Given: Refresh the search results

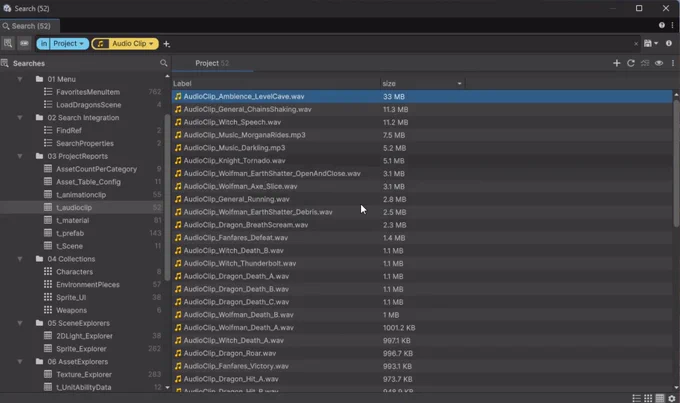Looking at the screenshot, I should [x=631, y=63].
